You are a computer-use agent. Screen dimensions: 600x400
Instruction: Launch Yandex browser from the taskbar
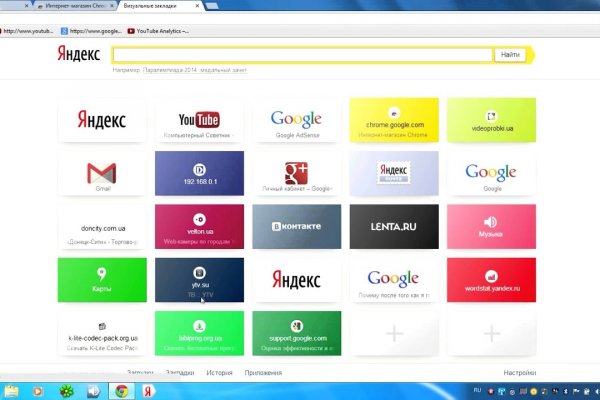(x=148, y=391)
